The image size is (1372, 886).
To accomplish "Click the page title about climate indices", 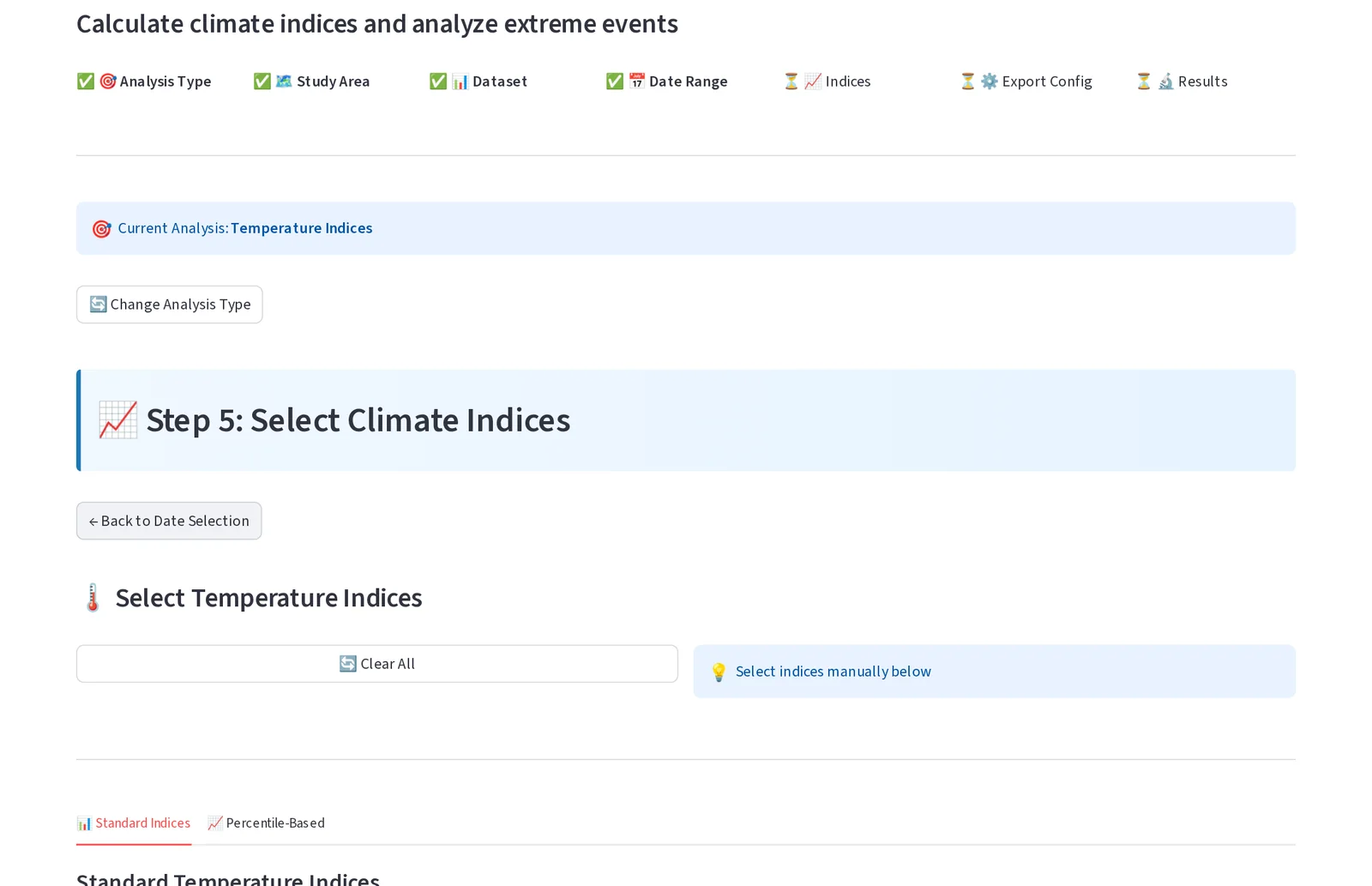I will (377, 24).
